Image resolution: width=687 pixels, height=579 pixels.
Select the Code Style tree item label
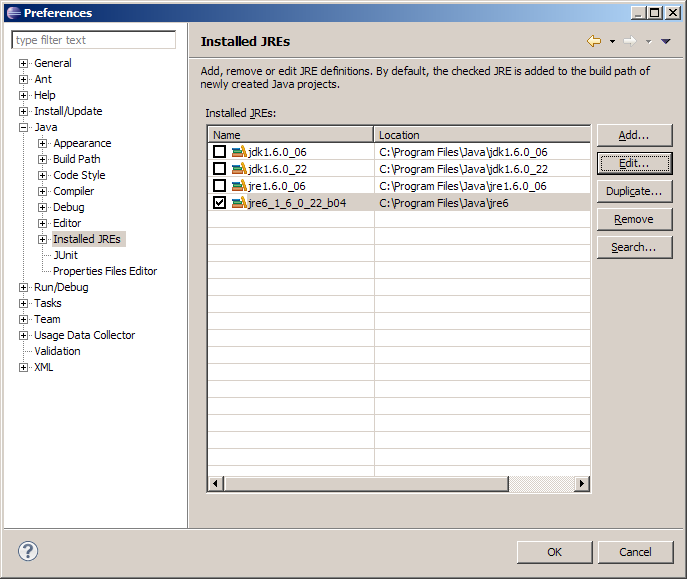pos(79,175)
